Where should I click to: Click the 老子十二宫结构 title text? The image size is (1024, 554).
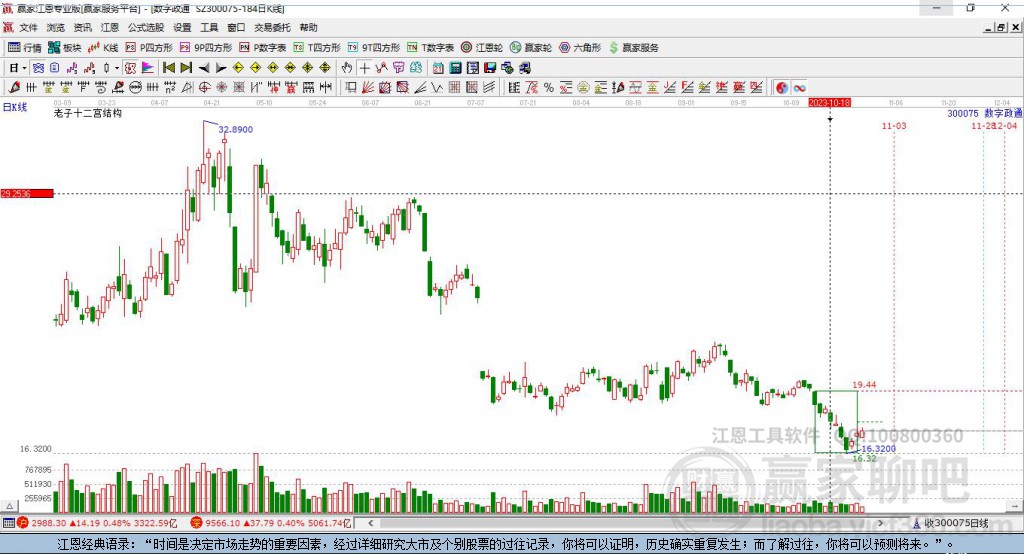tap(88, 113)
